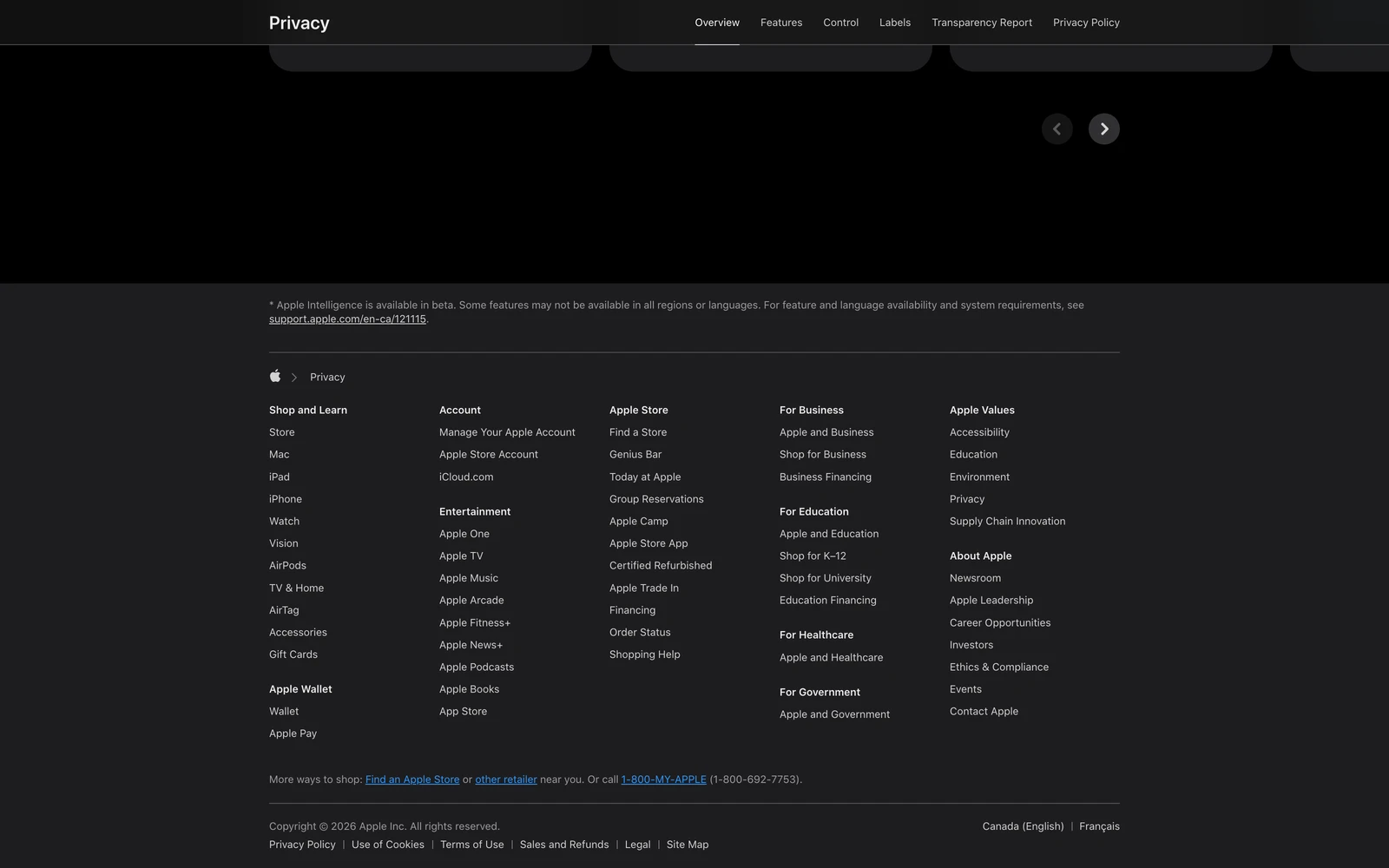Image resolution: width=1389 pixels, height=868 pixels.
Task: Open App Store under Entertainment
Action: click(463, 712)
